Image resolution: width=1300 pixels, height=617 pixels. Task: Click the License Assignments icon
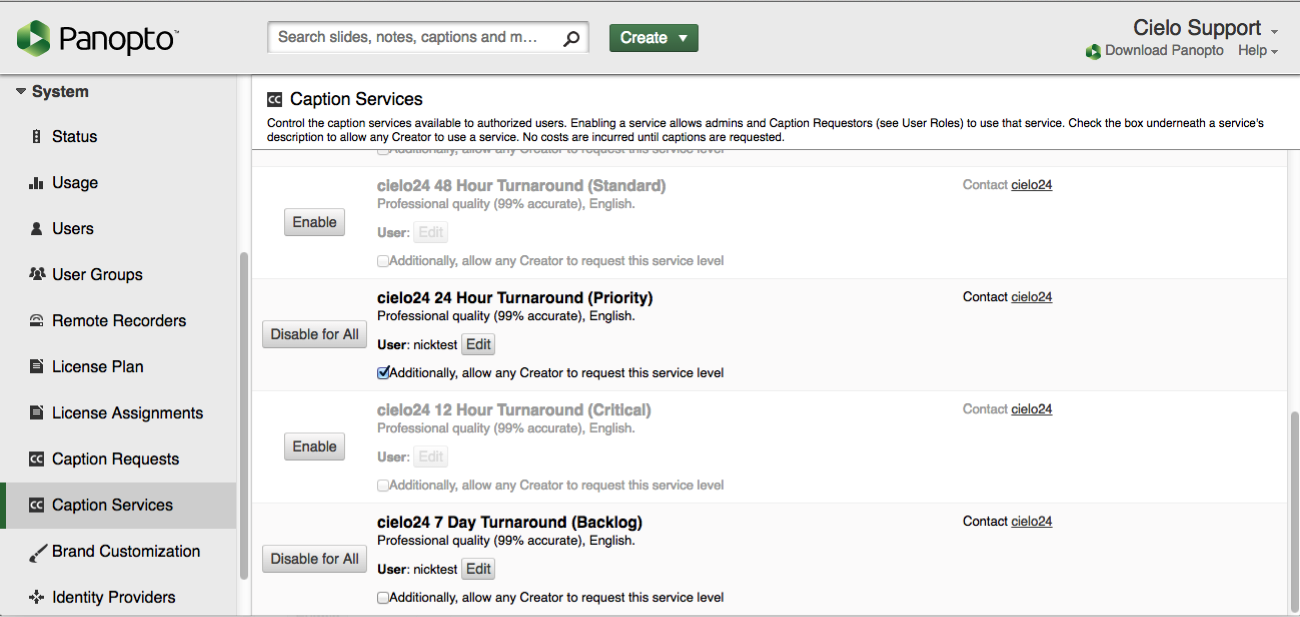tap(37, 413)
